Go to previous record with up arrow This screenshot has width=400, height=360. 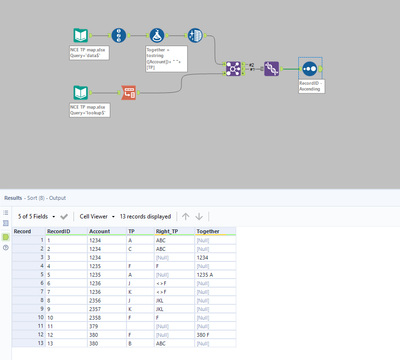[x=186, y=217]
